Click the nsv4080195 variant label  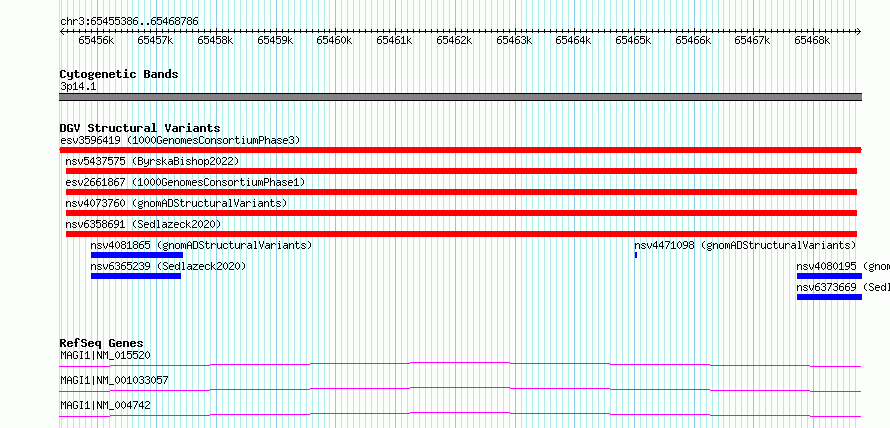pos(843,266)
